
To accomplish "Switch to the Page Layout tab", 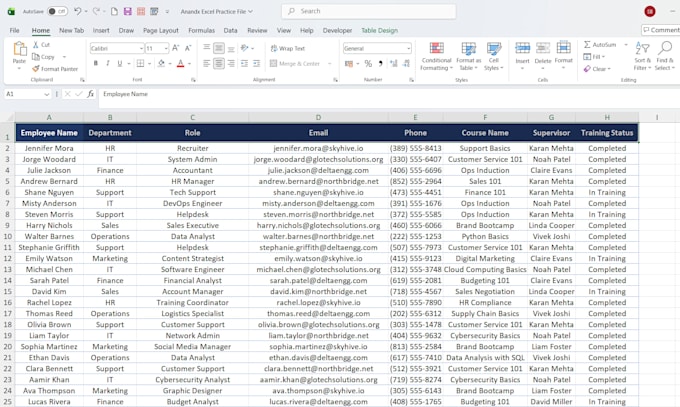I will click(161, 30).
